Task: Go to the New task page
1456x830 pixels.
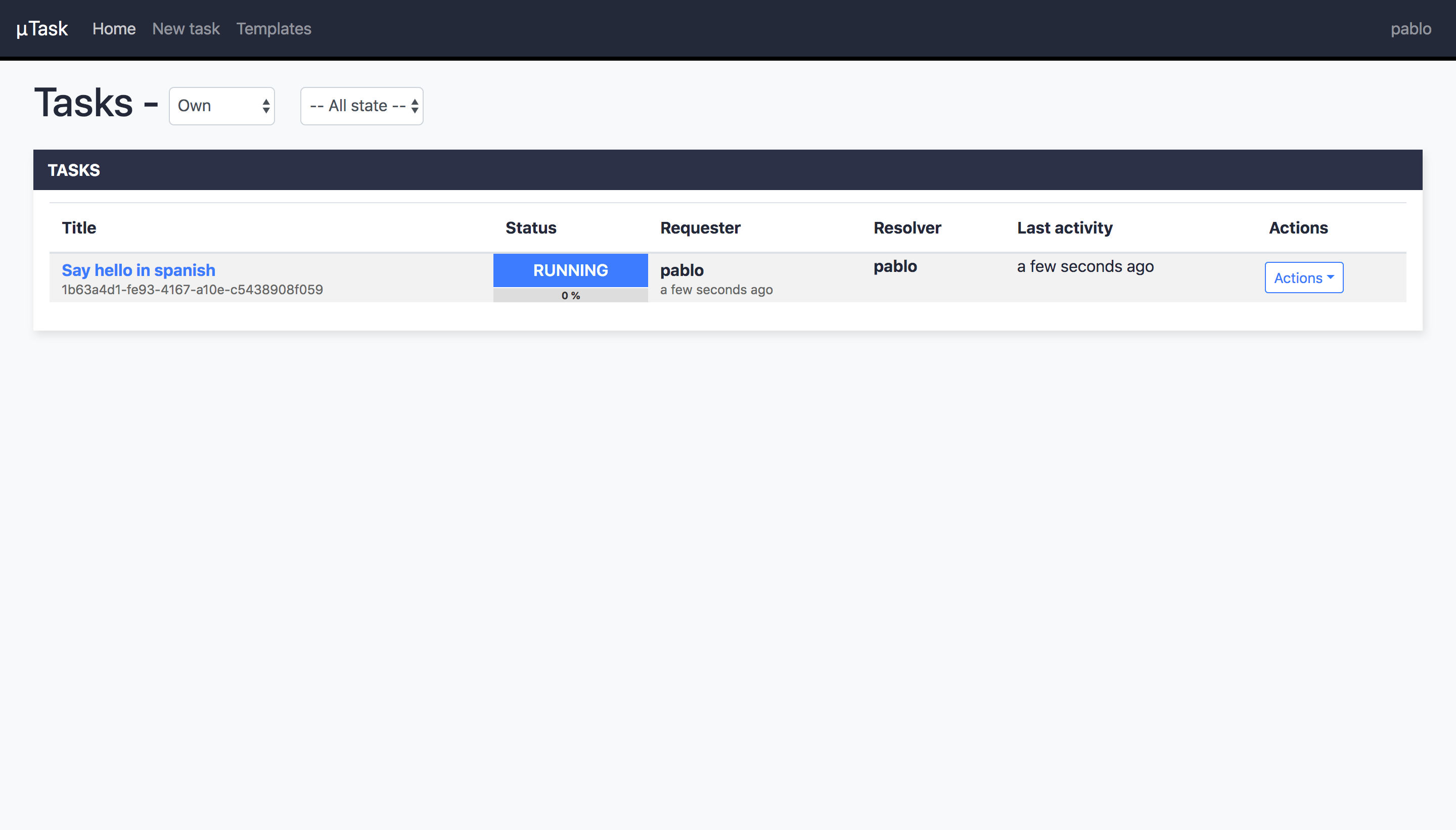Action: [186, 28]
